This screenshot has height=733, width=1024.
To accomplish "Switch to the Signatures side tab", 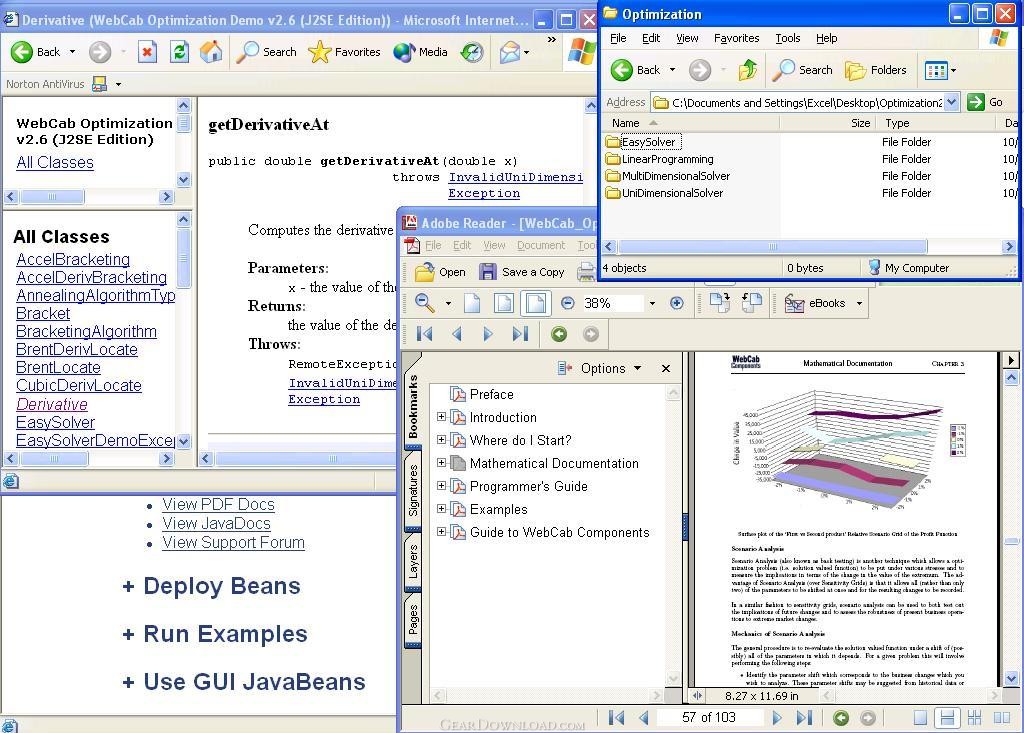I will pyautogui.click(x=414, y=491).
